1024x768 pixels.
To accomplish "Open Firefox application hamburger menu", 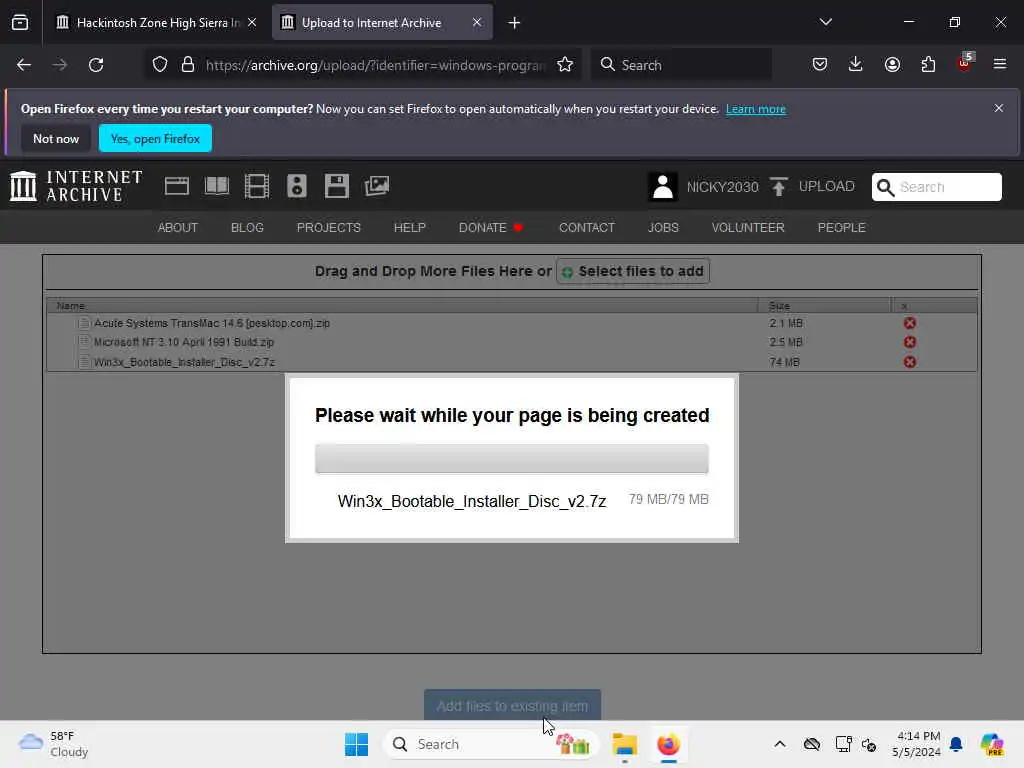I will point(1000,64).
